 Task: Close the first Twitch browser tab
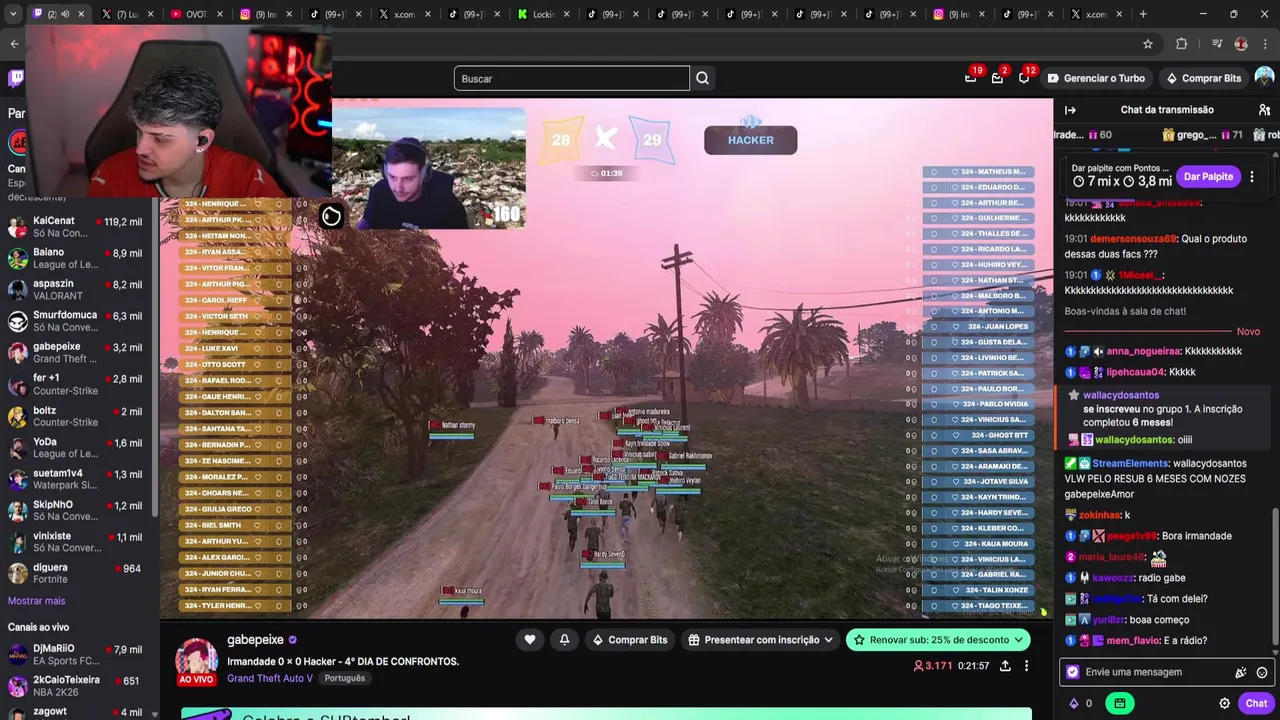click(81, 14)
